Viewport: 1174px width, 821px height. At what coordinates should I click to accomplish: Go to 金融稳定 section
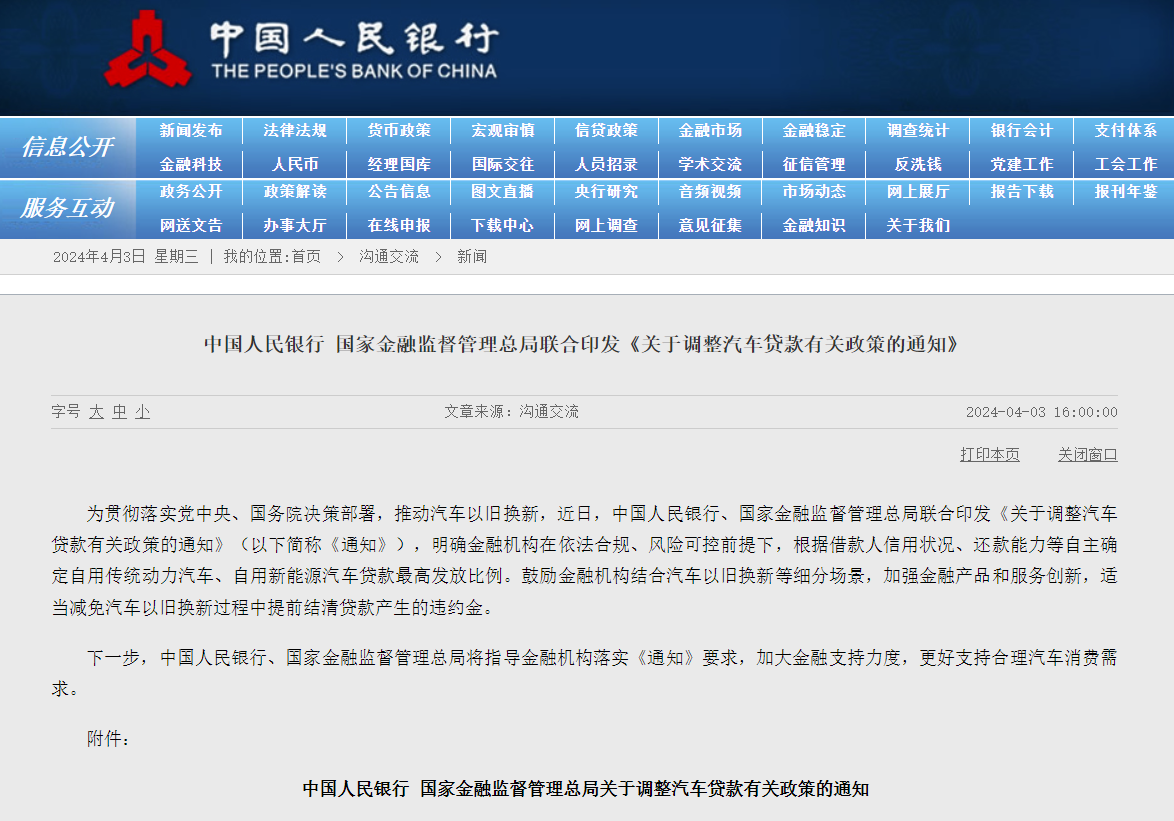tap(814, 131)
